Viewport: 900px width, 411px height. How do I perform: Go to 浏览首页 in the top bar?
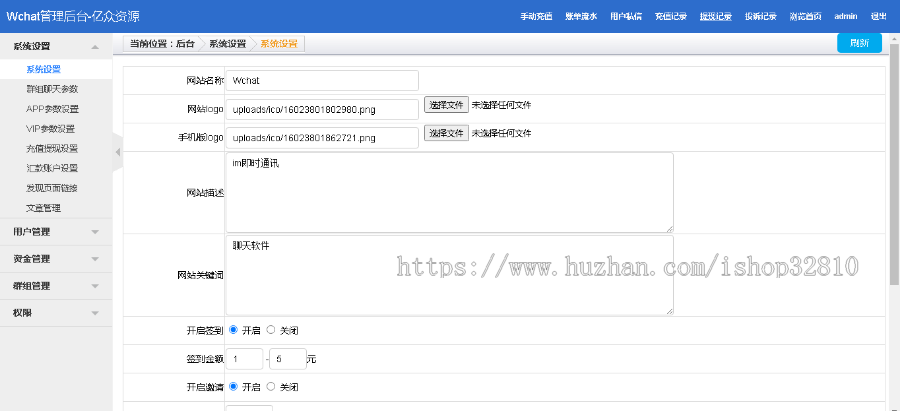(805, 16)
